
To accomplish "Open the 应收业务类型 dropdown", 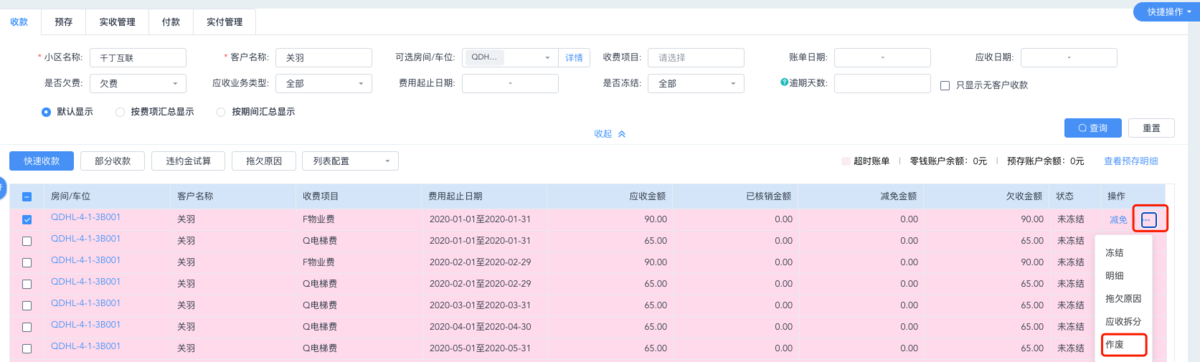I will click(324, 84).
